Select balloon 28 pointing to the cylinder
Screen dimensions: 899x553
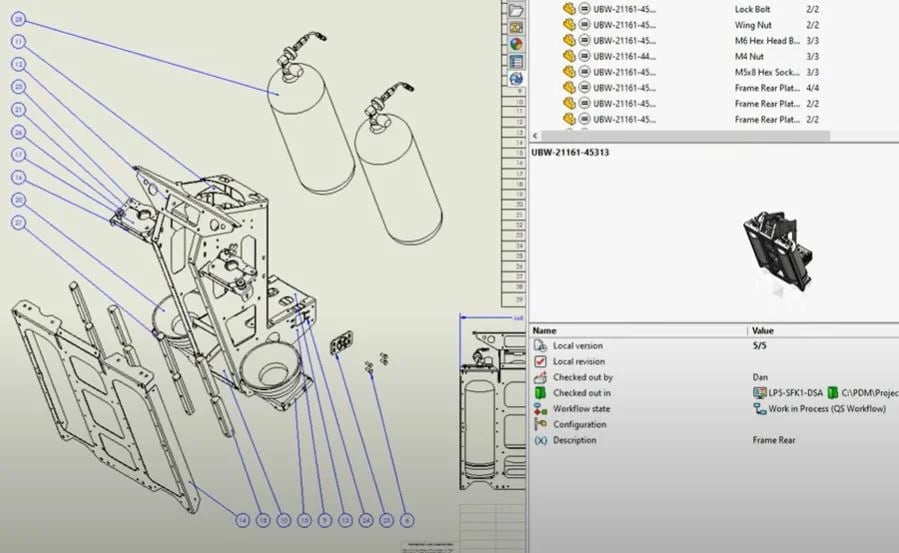click(x=18, y=19)
